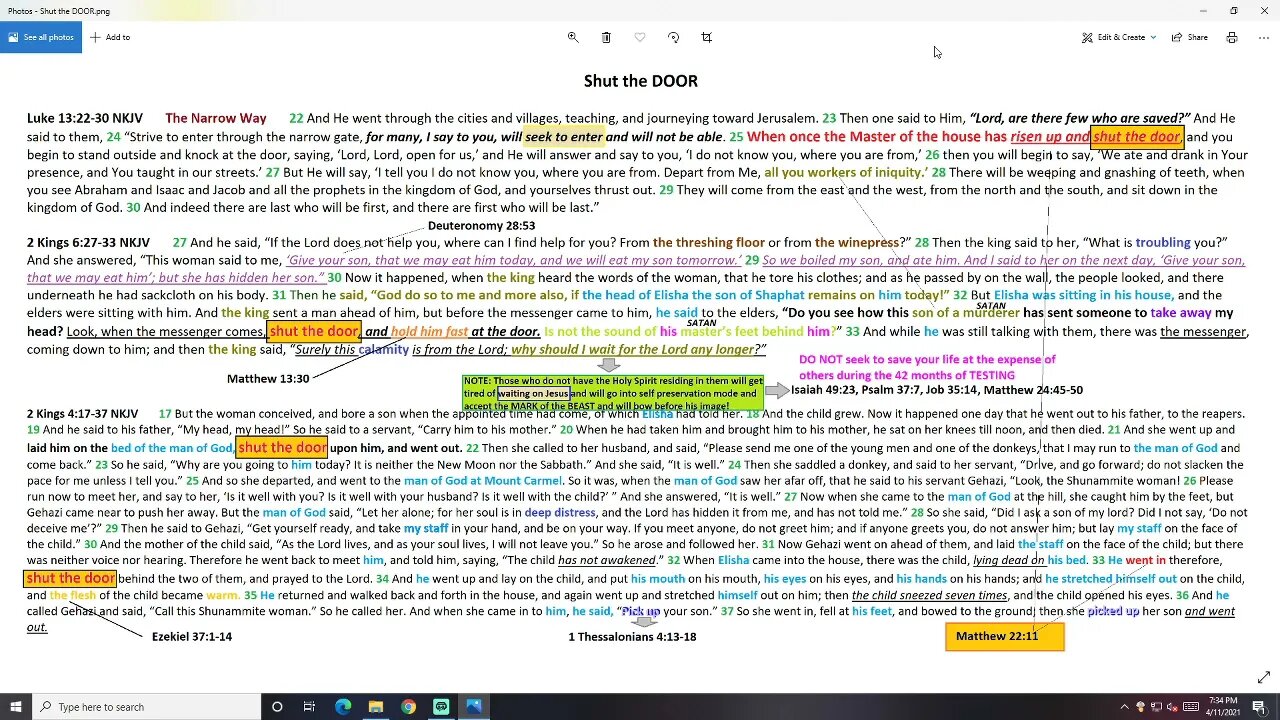The width and height of the screenshot is (1280, 720).
Task: Share the photo with the Share button
Action: [x=1189, y=37]
